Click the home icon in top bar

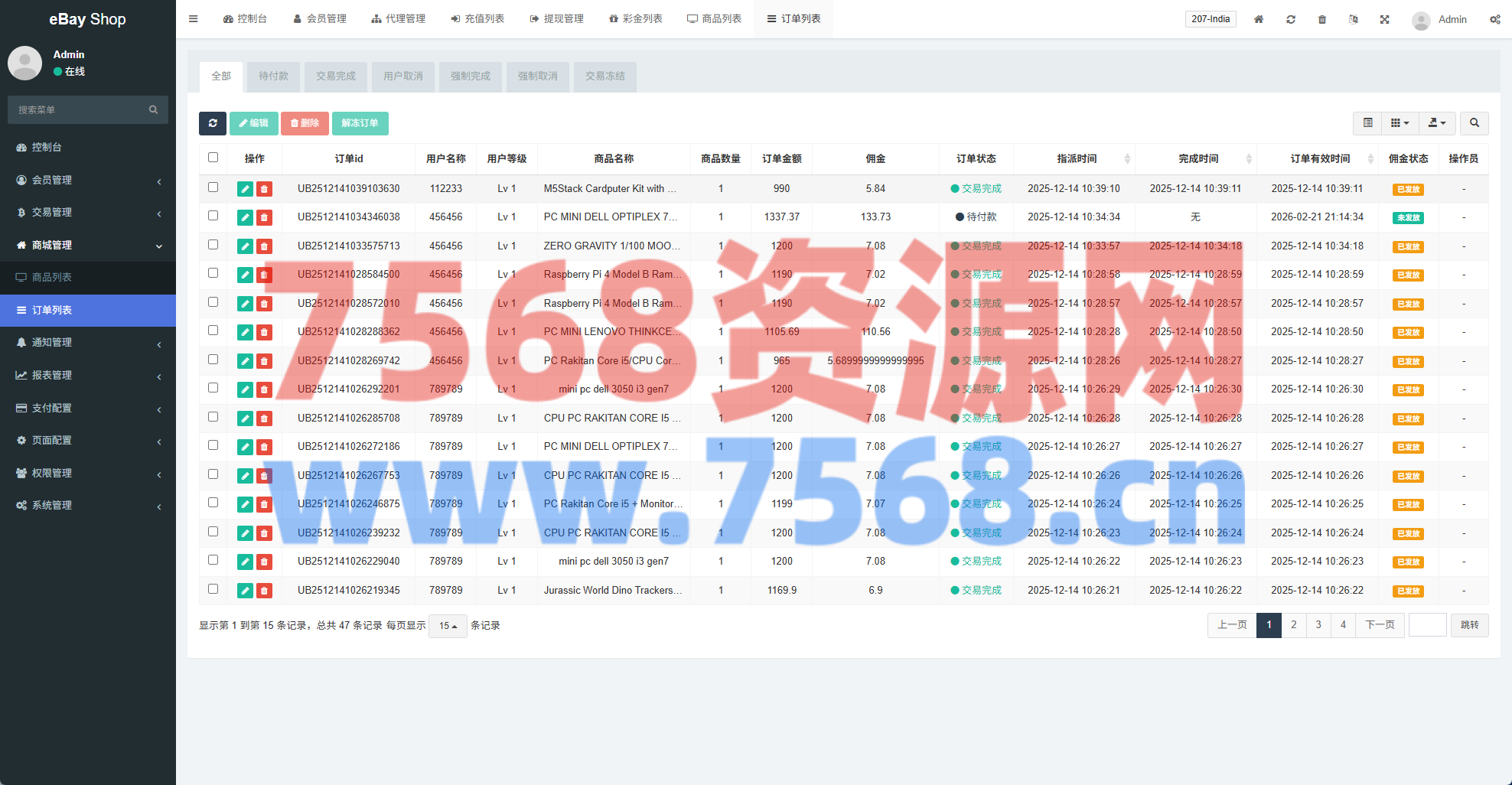[x=1259, y=19]
